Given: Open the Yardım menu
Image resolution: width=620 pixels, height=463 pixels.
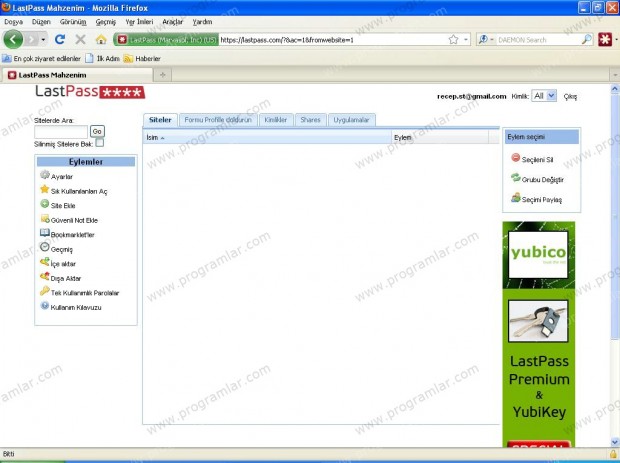Looking at the screenshot, I should pos(202,22).
